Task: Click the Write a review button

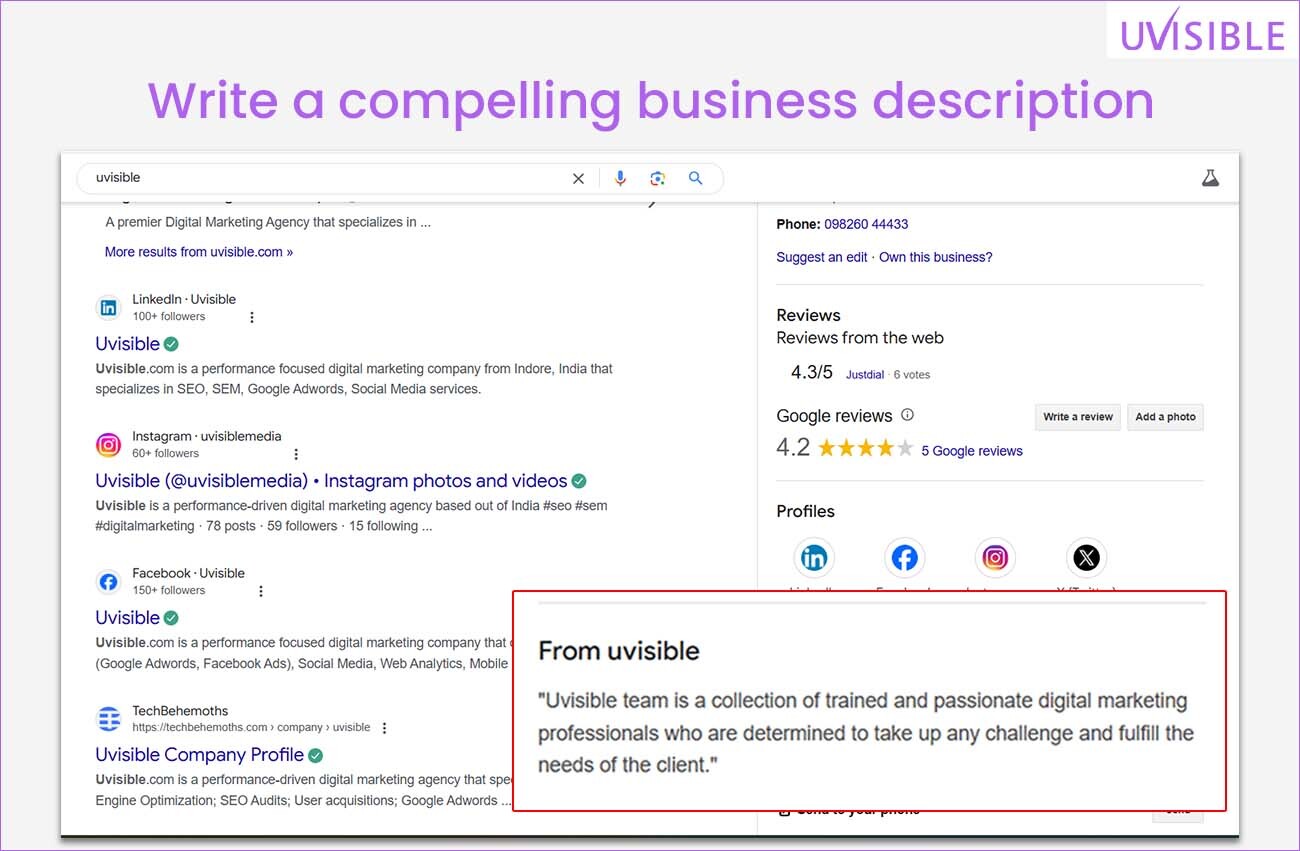Action: point(1078,417)
